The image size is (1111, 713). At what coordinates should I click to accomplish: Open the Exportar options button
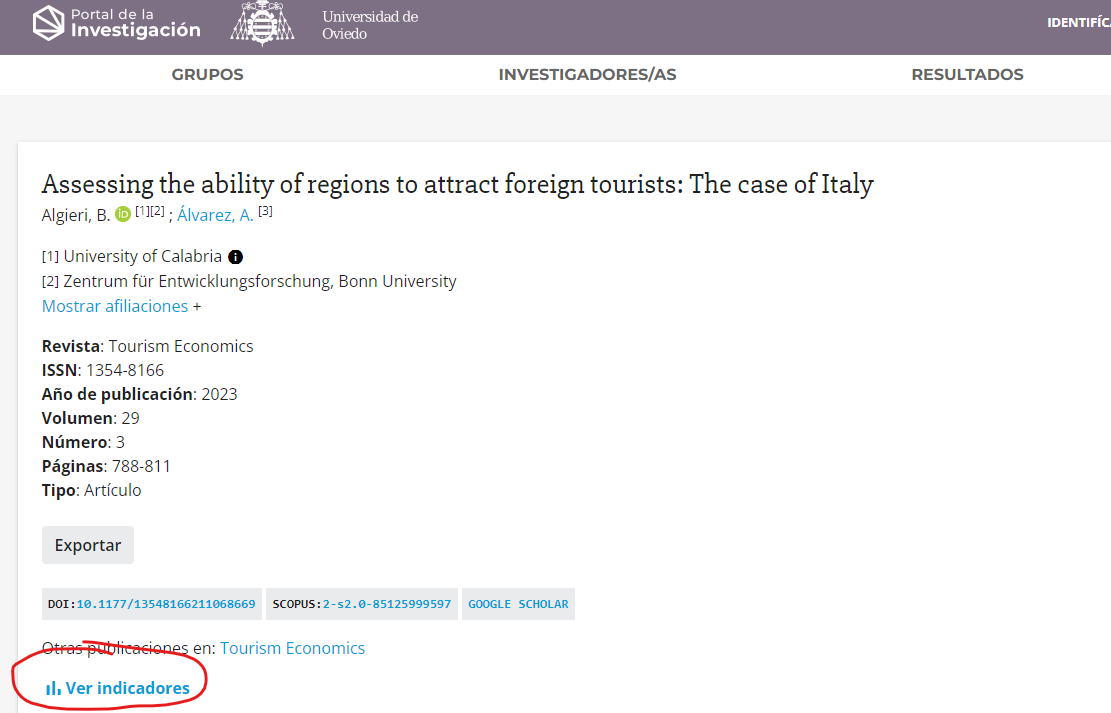(x=88, y=545)
